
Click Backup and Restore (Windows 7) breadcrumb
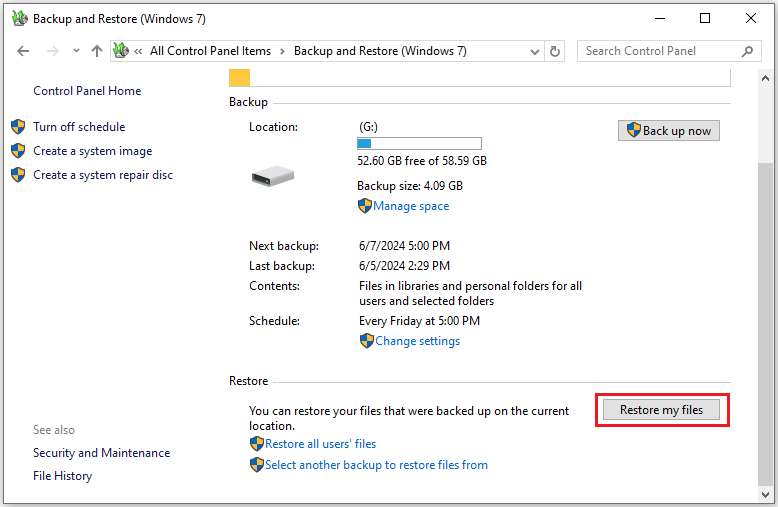point(380,51)
